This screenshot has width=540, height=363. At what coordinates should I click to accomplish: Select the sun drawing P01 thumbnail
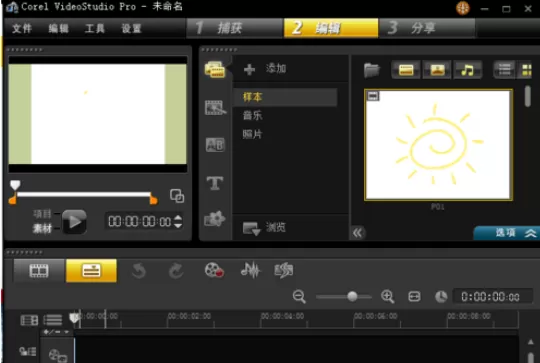pos(438,145)
